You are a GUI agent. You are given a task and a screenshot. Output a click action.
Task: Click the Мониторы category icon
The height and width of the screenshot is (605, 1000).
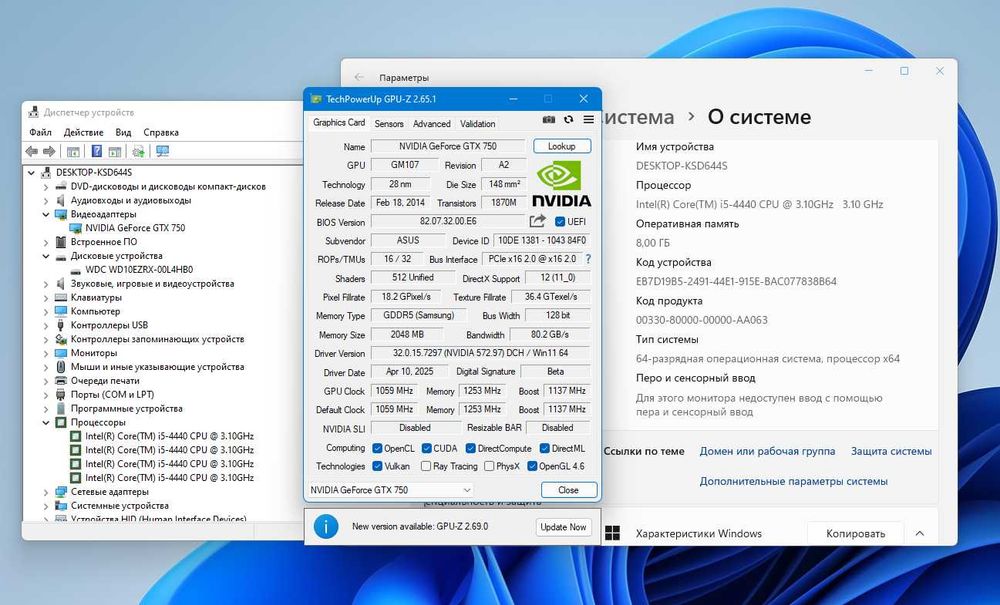click(x=61, y=353)
